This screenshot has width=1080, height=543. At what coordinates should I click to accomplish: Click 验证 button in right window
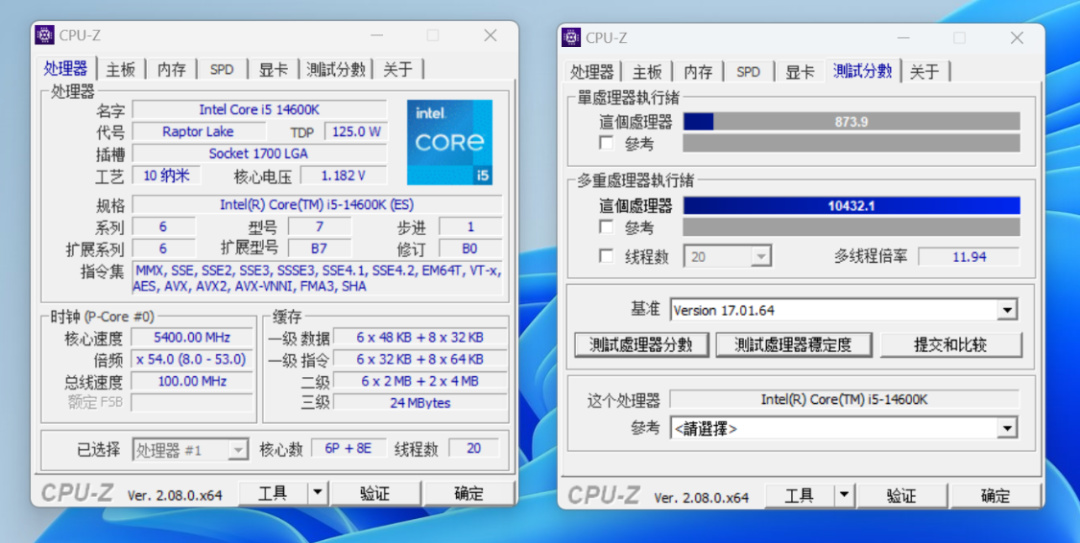[902, 495]
